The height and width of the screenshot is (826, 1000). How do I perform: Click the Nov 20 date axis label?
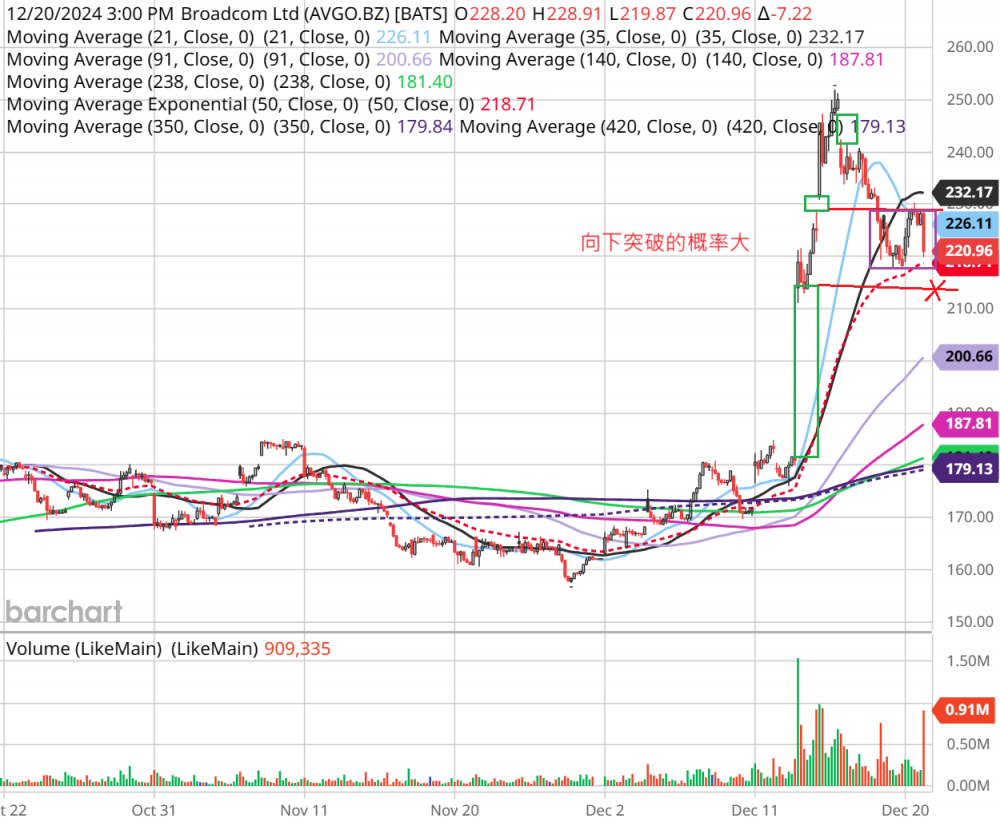(455, 810)
